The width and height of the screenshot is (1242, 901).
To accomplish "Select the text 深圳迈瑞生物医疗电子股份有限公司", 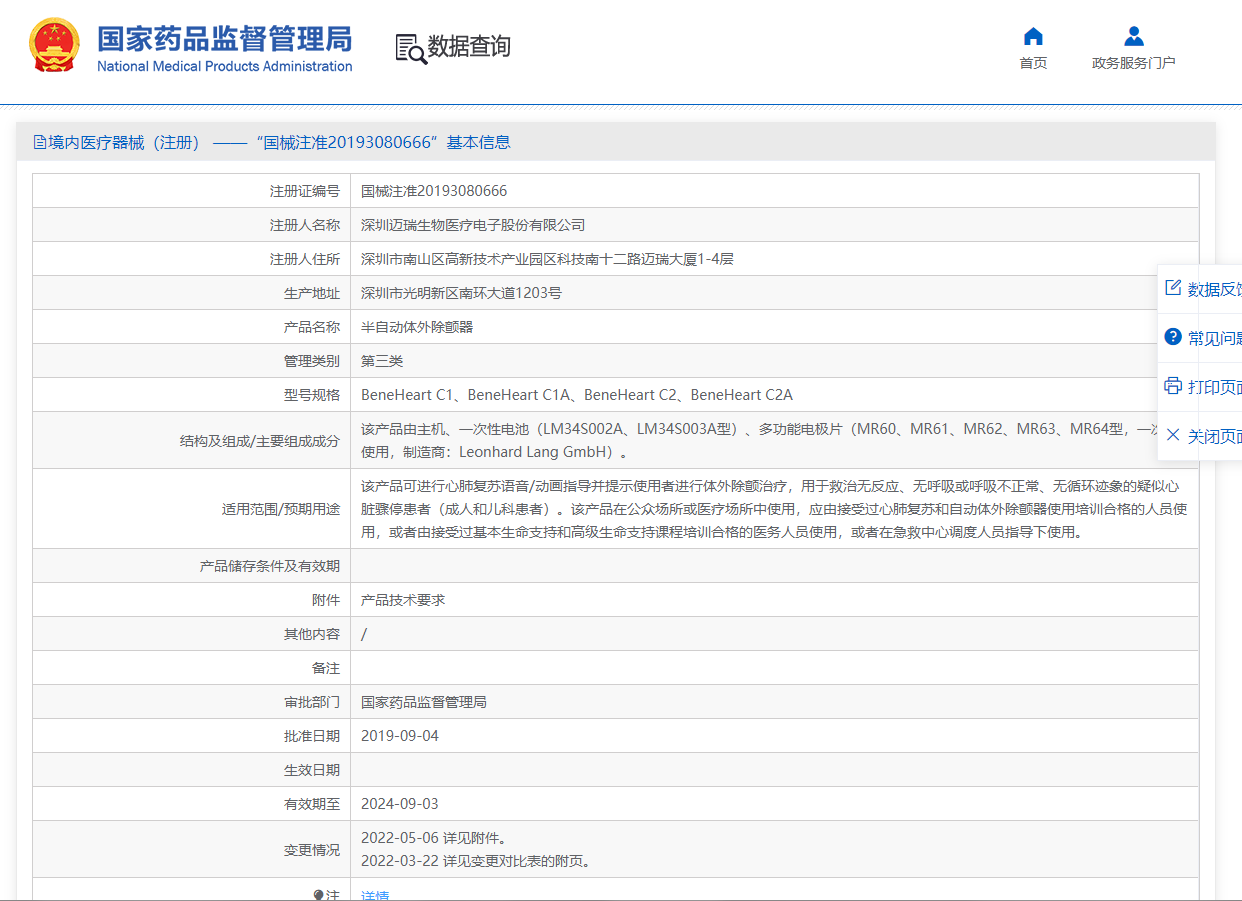I will pos(473,225).
